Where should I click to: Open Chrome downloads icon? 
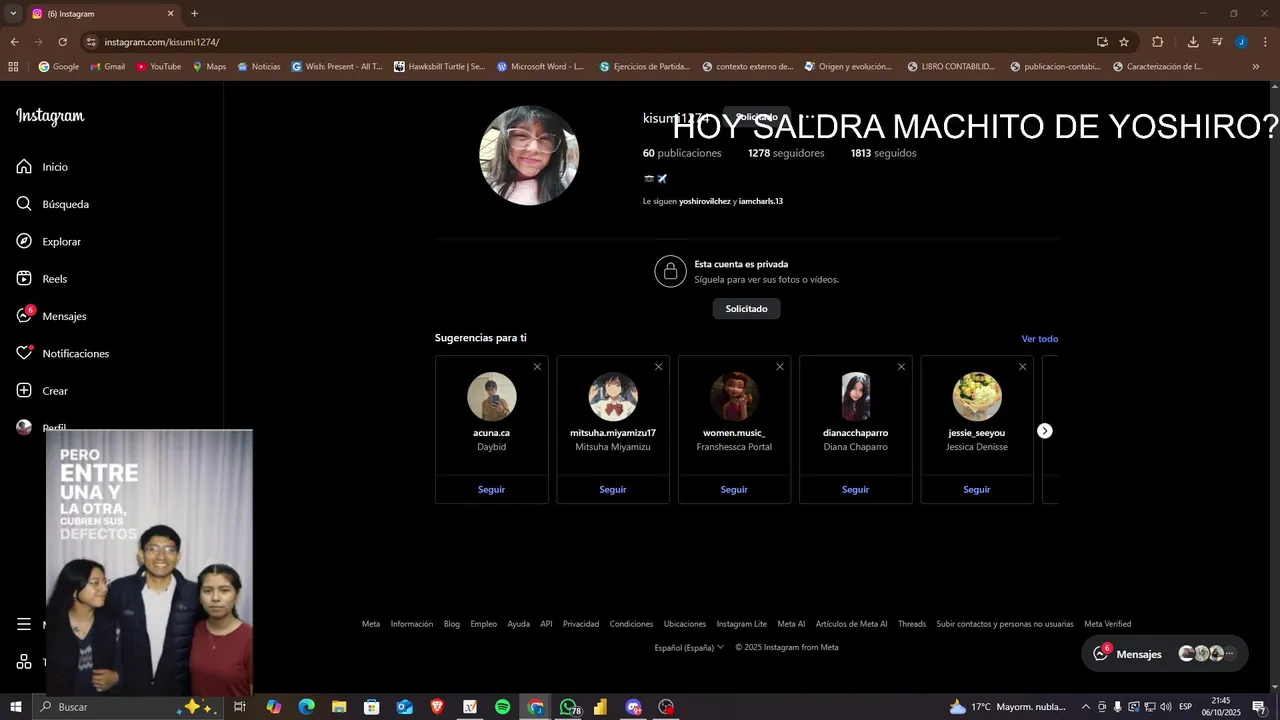click(1193, 42)
